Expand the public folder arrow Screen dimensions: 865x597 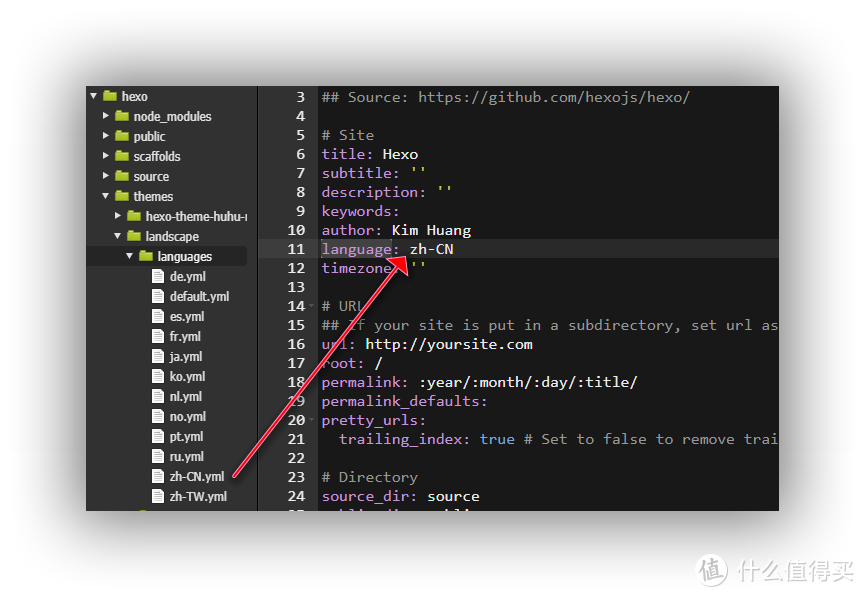(106, 136)
